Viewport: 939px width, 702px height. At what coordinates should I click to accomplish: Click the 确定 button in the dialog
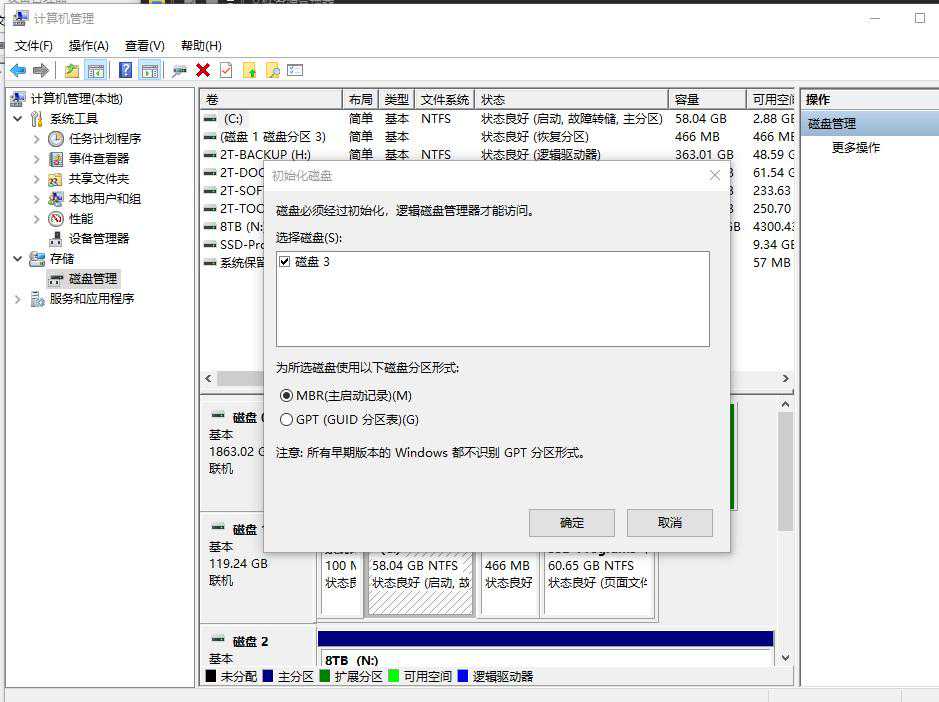tap(571, 523)
